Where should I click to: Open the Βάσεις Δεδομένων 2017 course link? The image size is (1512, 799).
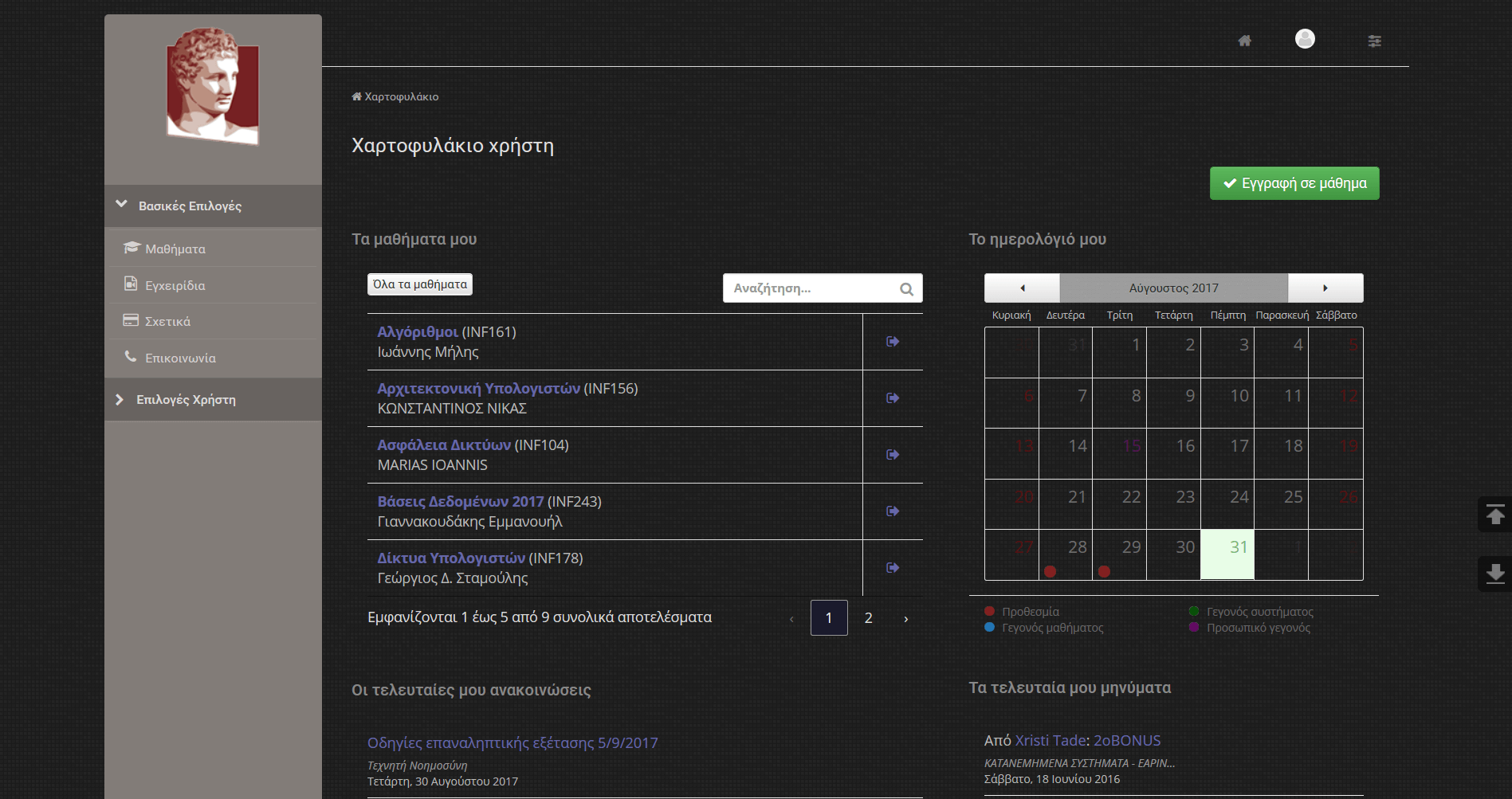(460, 502)
